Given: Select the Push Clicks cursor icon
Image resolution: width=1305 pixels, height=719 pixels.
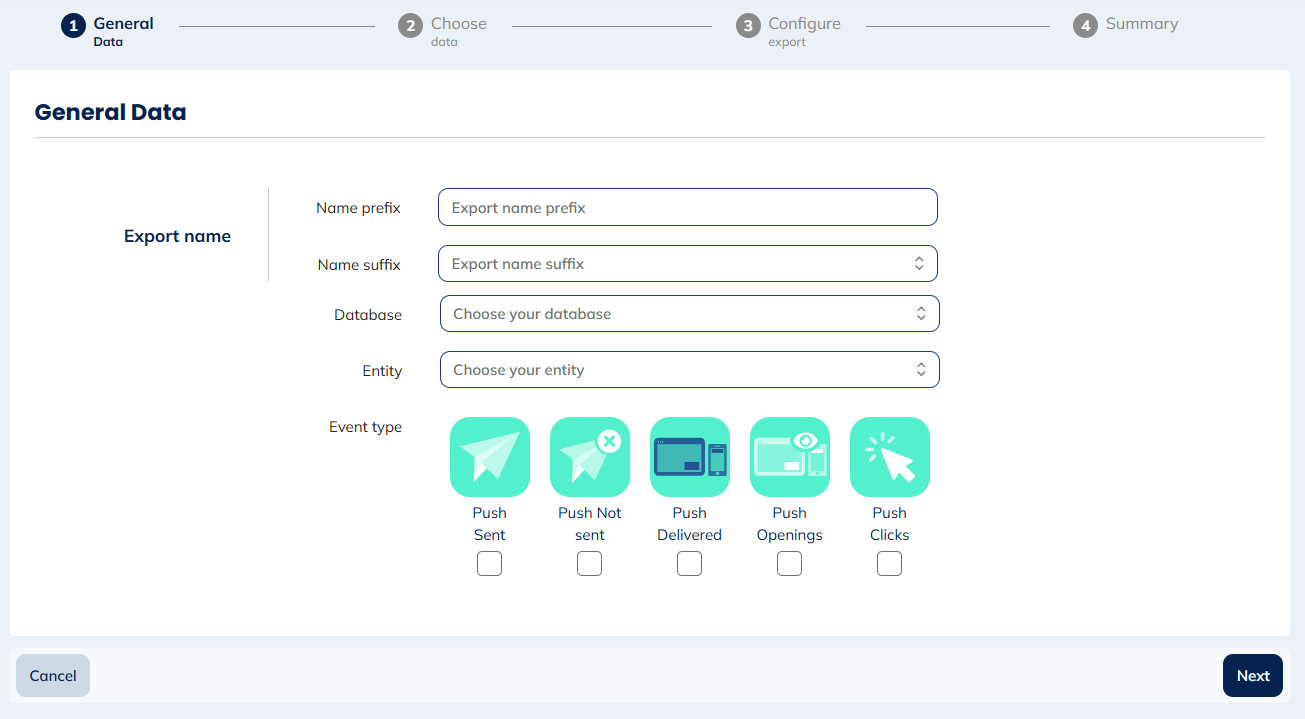Looking at the screenshot, I should coord(889,456).
